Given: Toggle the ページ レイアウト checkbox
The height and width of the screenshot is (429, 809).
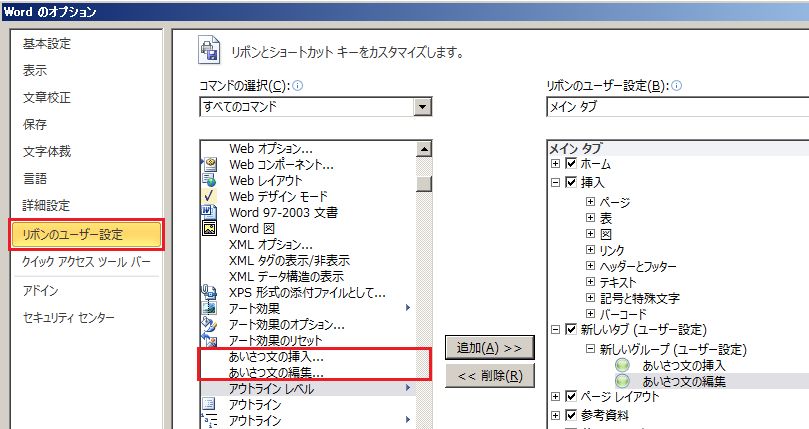Looking at the screenshot, I should pyautogui.click(x=571, y=396).
